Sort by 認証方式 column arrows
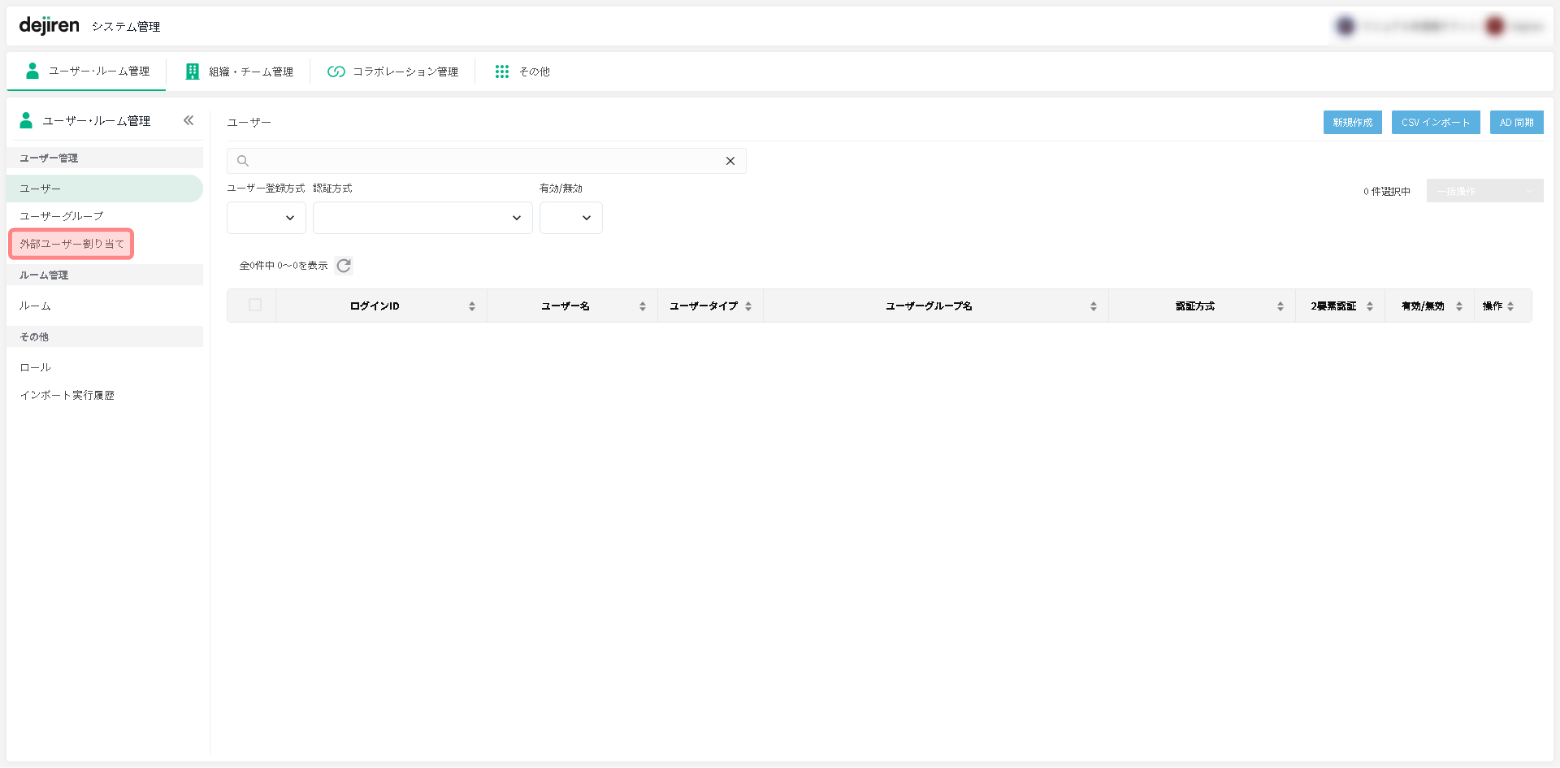1560x768 pixels. (x=1280, y=306)
